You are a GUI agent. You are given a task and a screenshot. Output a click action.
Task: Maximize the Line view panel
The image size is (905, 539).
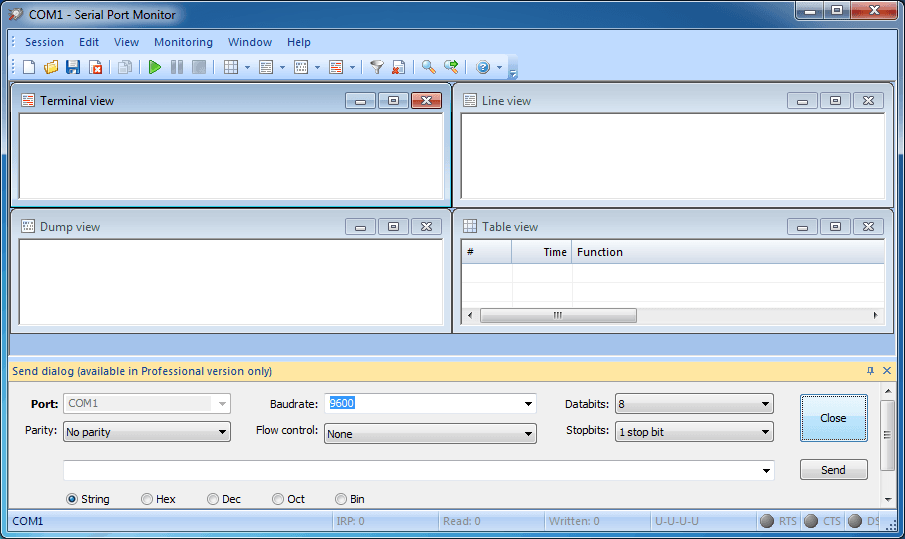(x=835, y=100)
